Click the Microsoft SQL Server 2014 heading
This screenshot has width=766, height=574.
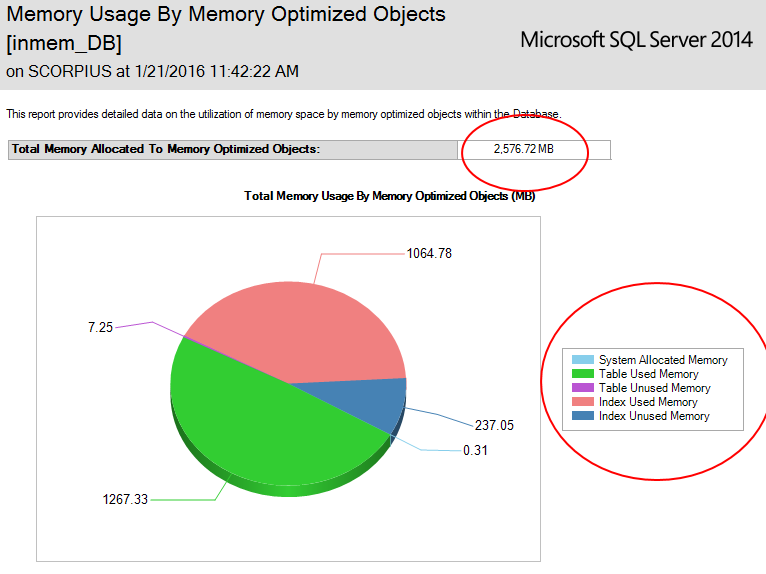point(636,41)
